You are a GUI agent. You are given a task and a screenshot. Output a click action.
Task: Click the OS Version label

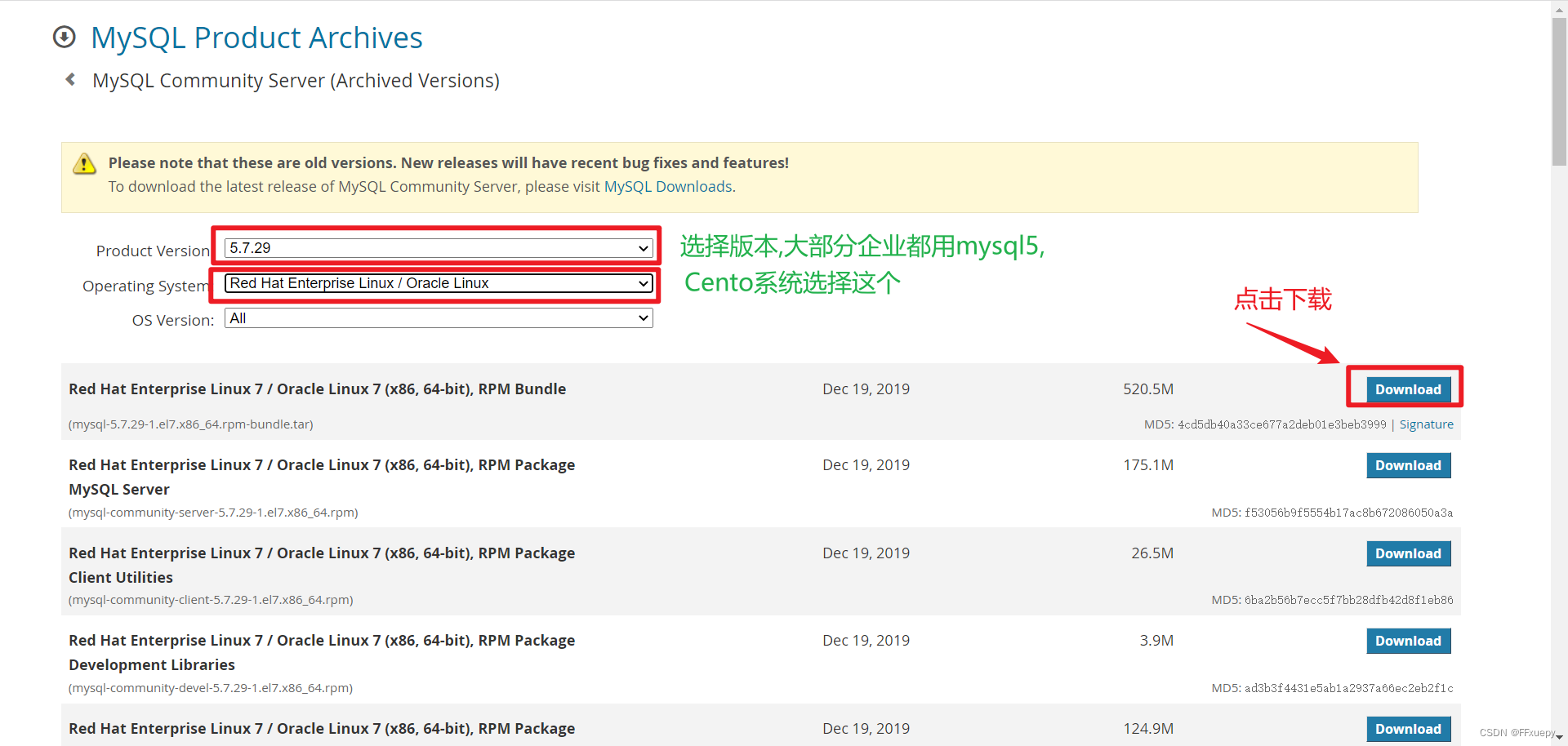coord(173,320)
